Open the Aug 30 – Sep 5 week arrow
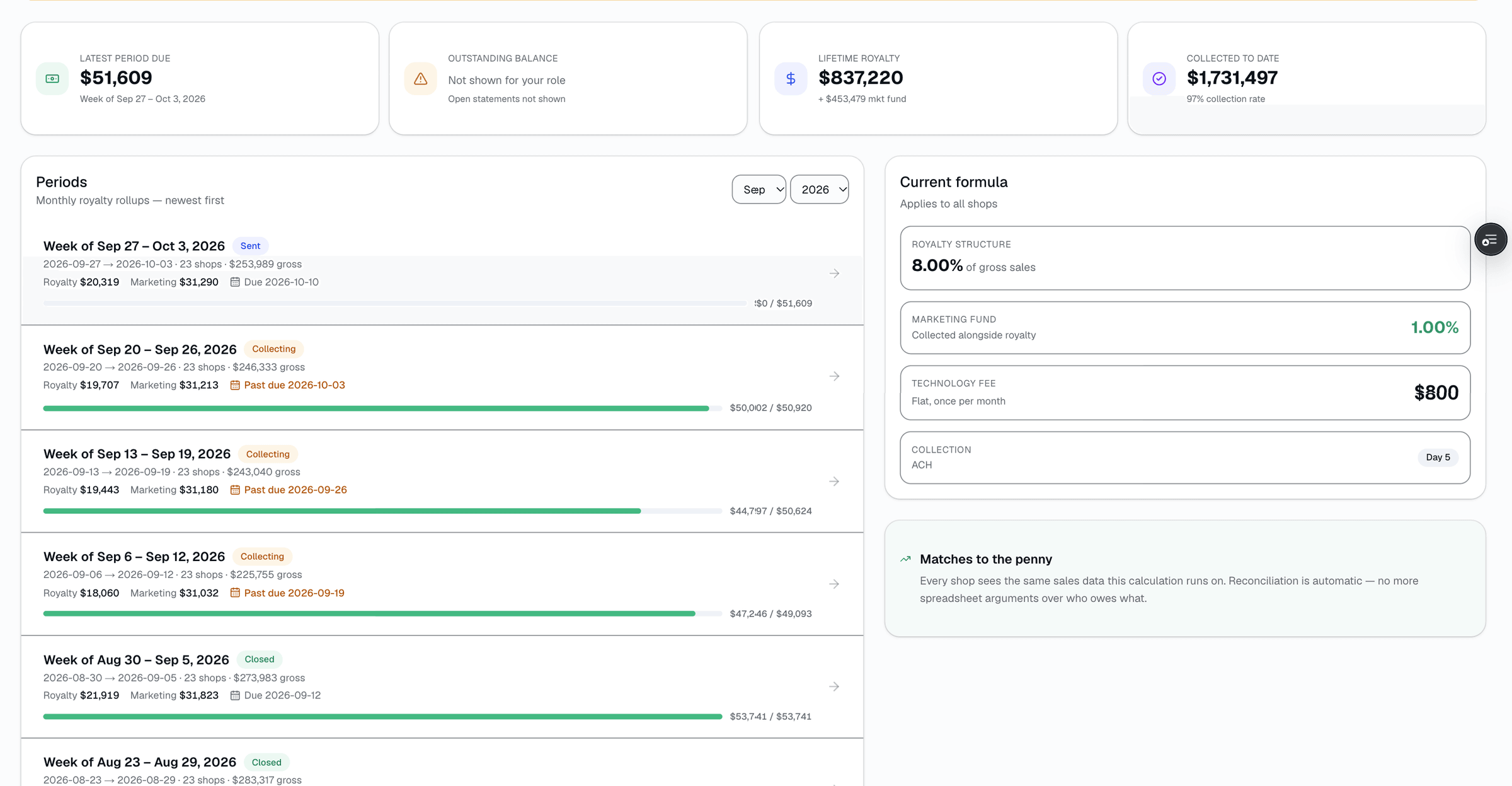Image resolution: width=1512 pixels, height=786 pixels. coord(834,686)
